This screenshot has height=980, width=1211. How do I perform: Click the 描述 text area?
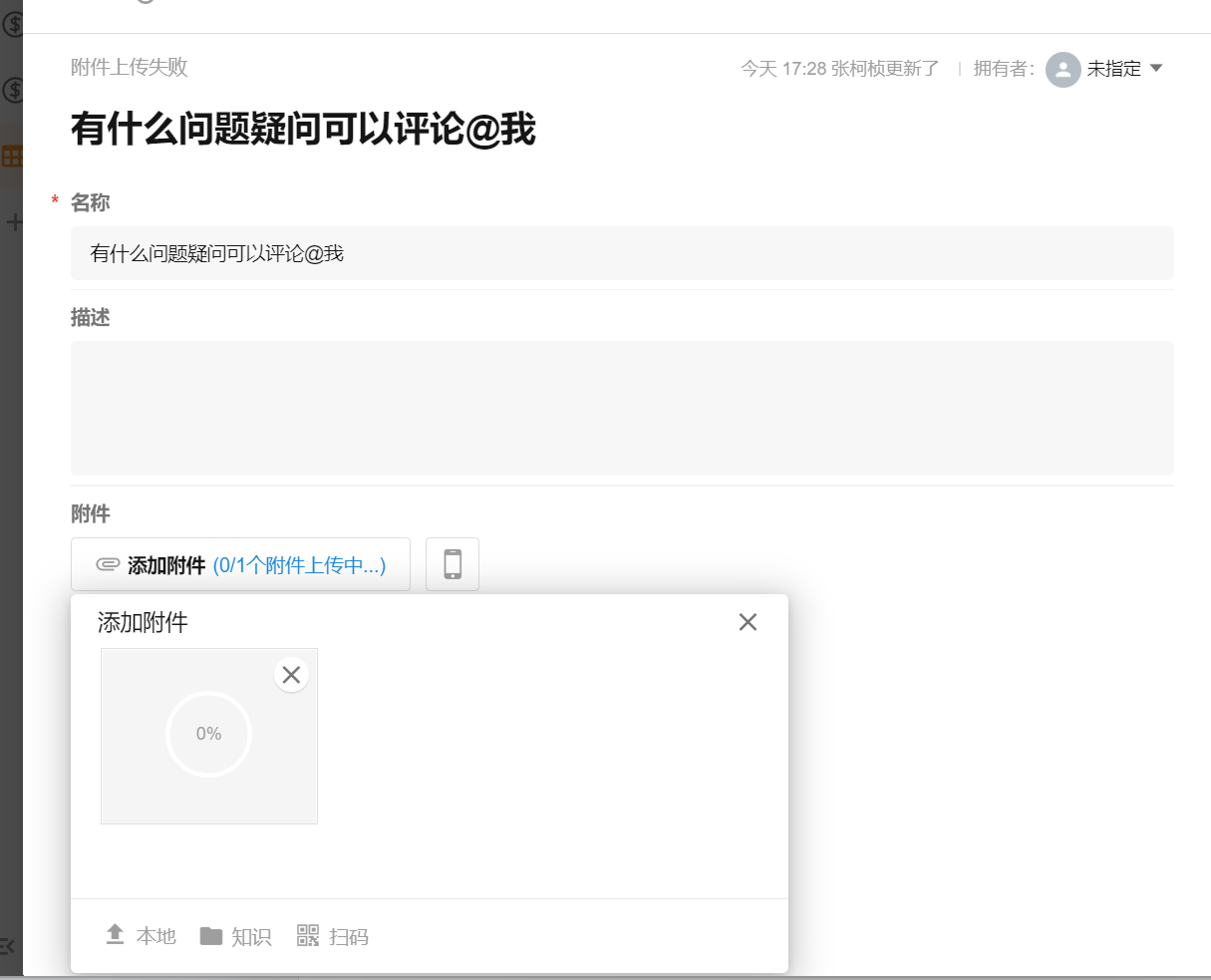click(622, 408)
